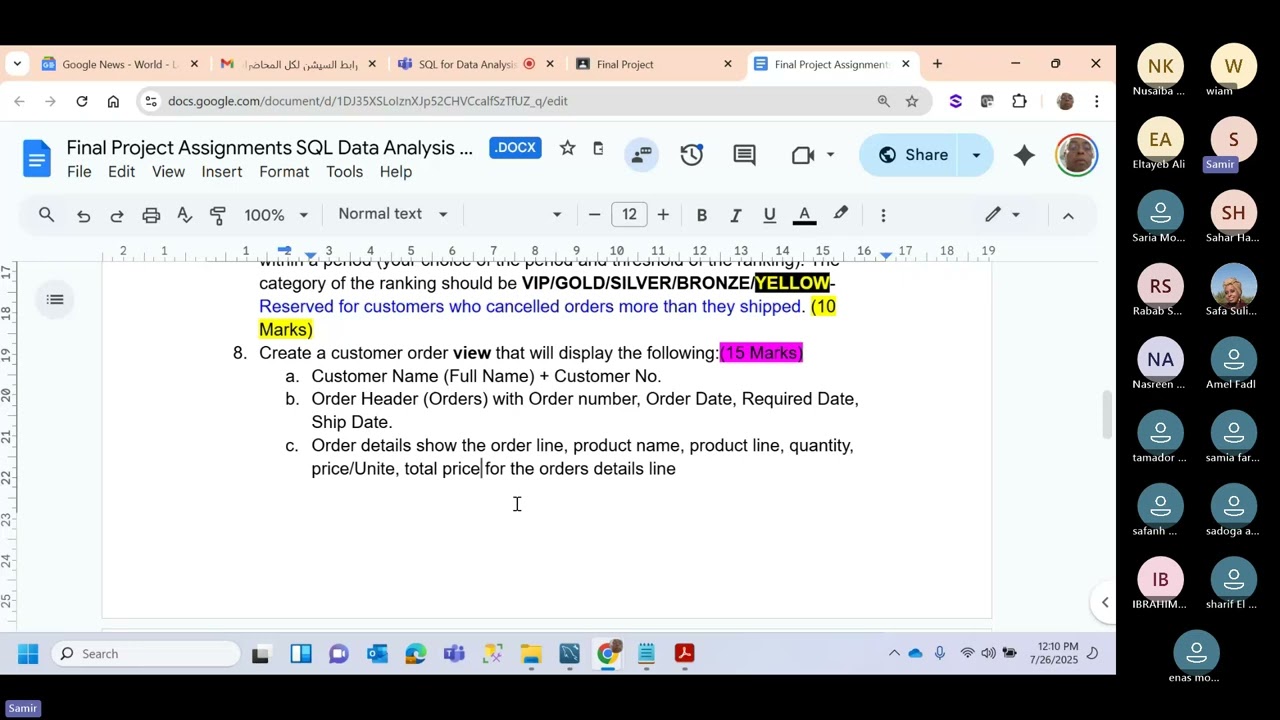The image size is (1280, 720).
Task: Open the editing mode pencil dropdown
Action: pos(1002,215)
